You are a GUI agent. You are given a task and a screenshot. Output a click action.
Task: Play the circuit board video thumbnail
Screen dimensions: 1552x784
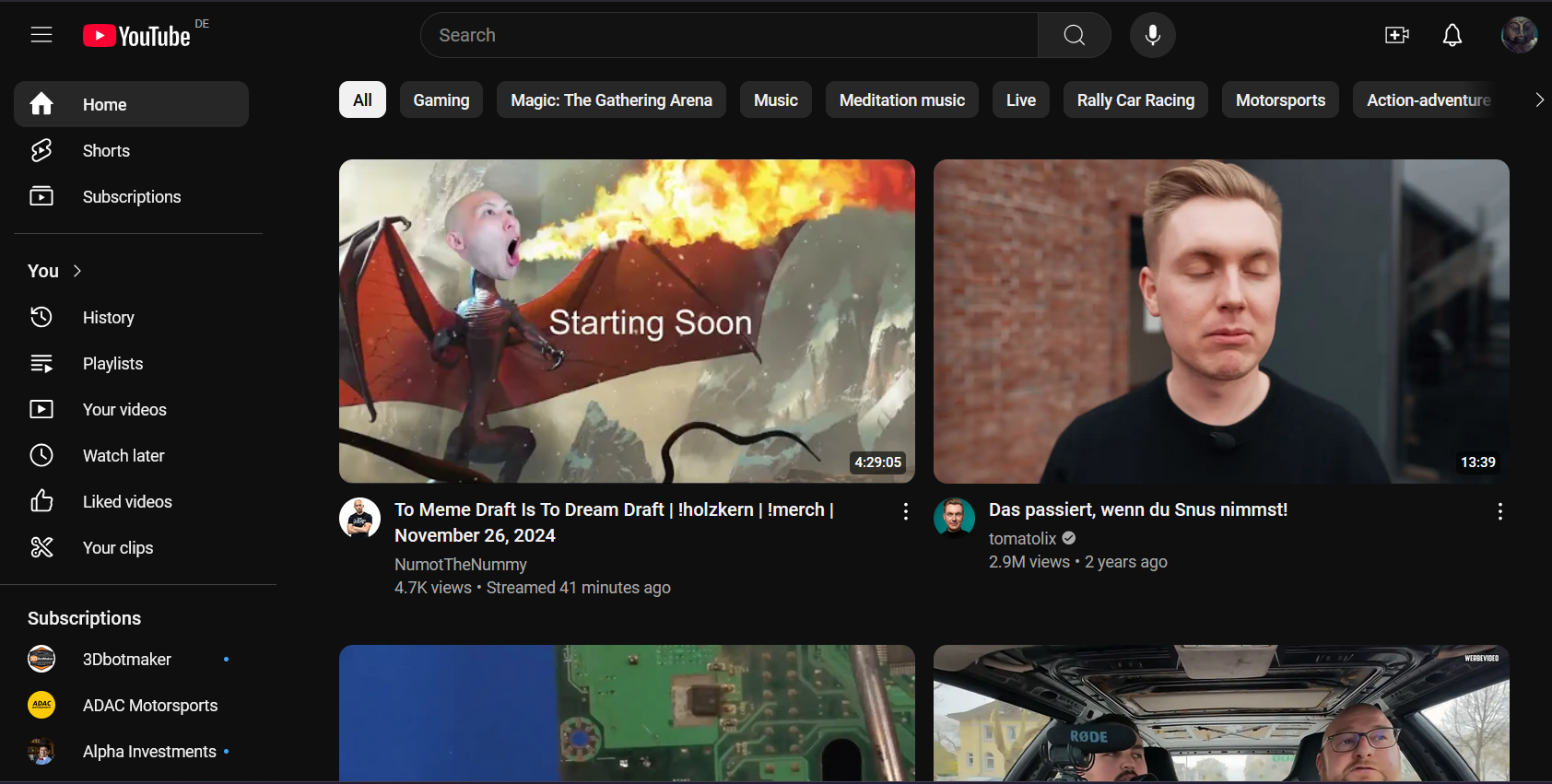[x=627, y=713]
